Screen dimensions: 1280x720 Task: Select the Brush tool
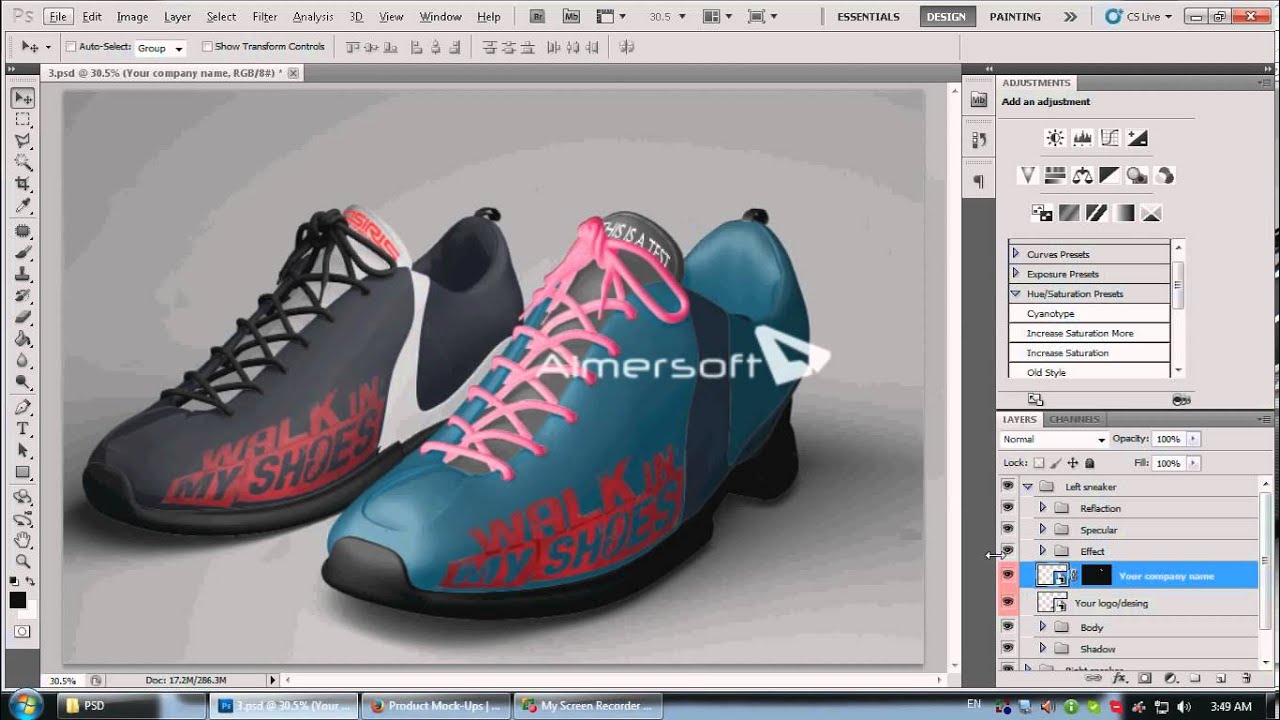click(23, 253)
